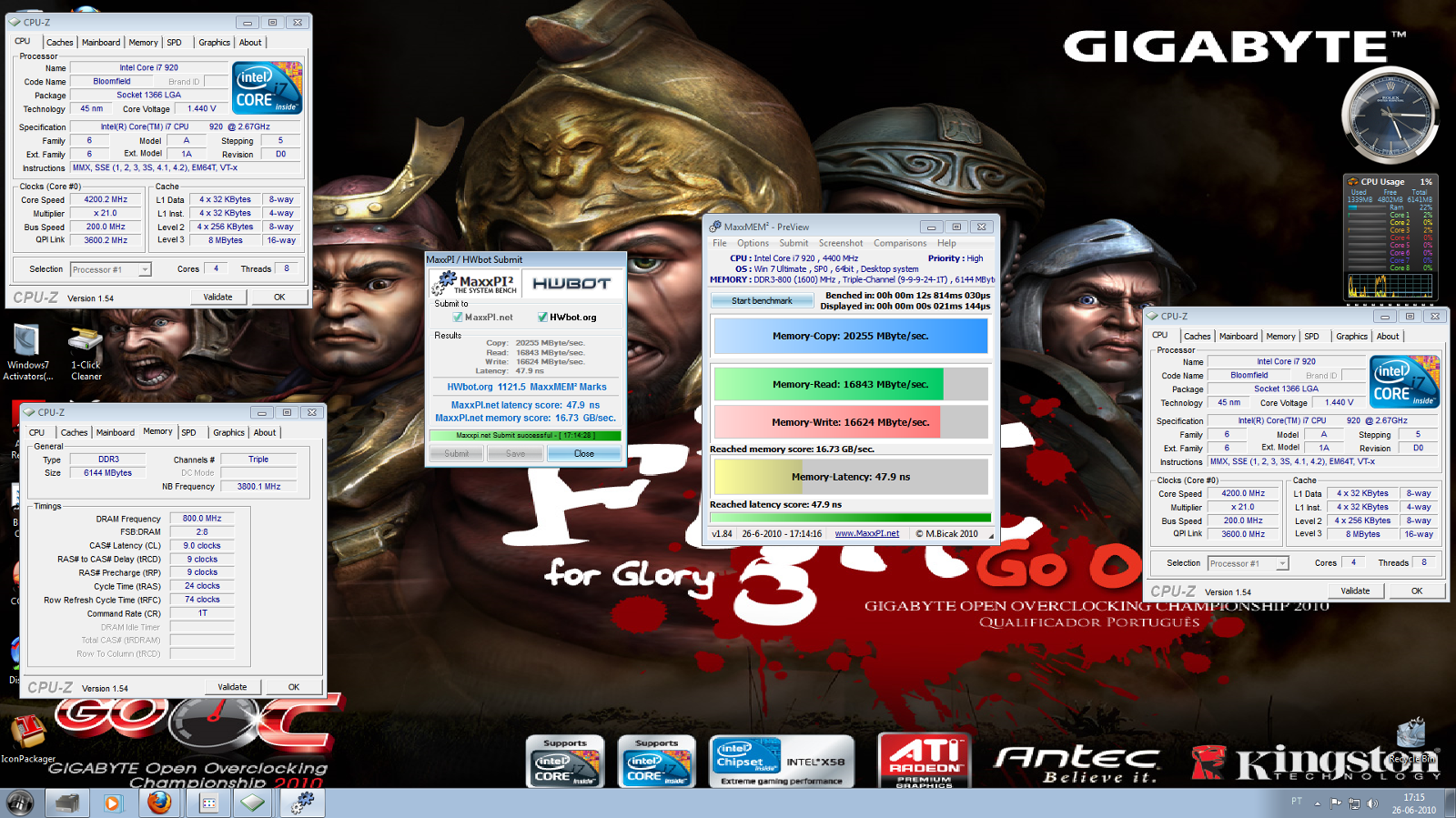This screenshot has height=818, width=1456.
Task: Open the IconPackager desktop icon
Action: pyautogui.click(x=28, y=739)
